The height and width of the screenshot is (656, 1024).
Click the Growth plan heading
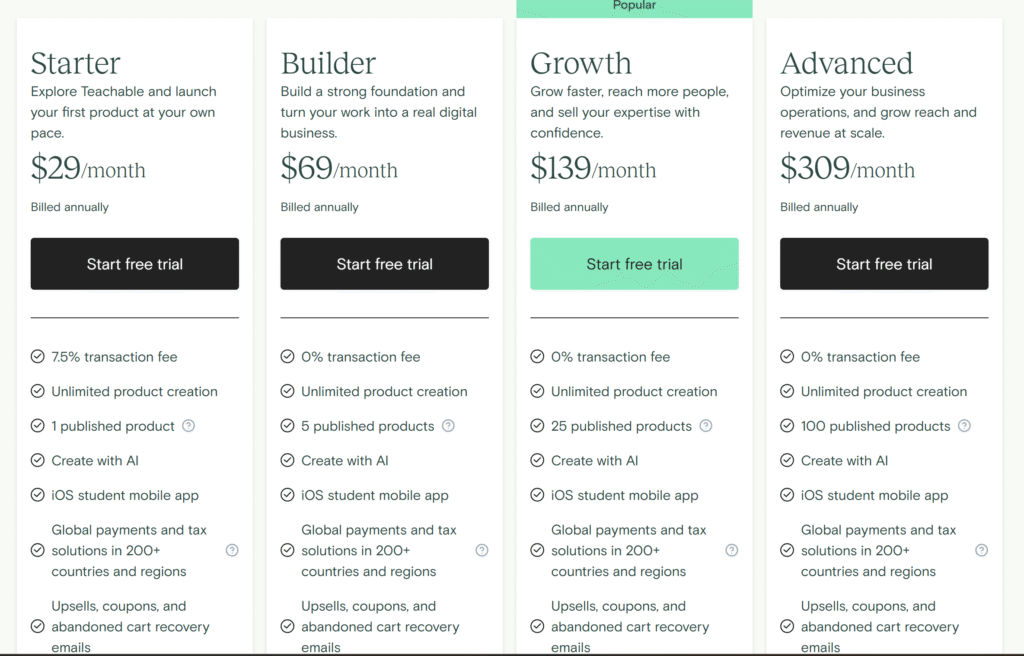click(581, 63)
